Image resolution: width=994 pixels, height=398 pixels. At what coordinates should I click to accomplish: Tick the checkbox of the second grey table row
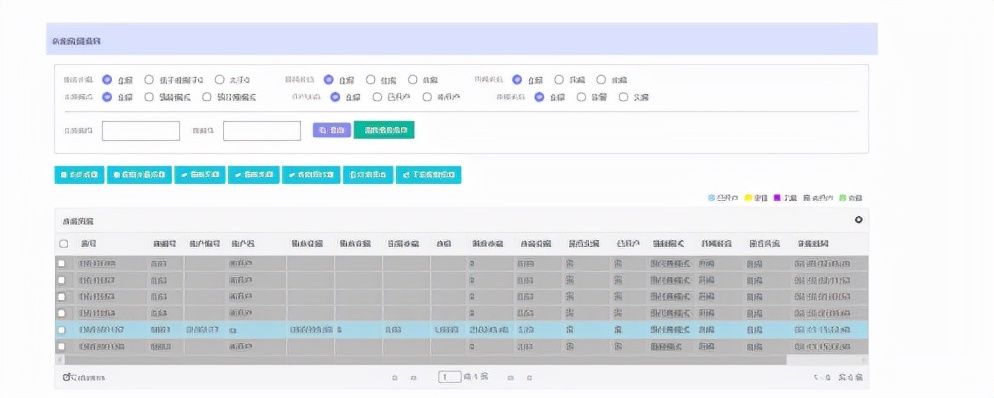pyautogui.click(x=61, y=279)
